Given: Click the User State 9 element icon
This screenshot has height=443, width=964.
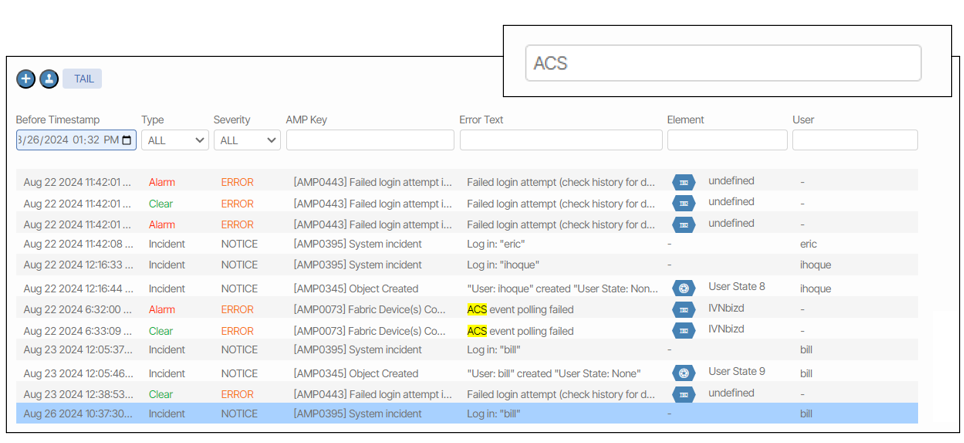Looking at the screenshot, I should [x=683, y=374].
